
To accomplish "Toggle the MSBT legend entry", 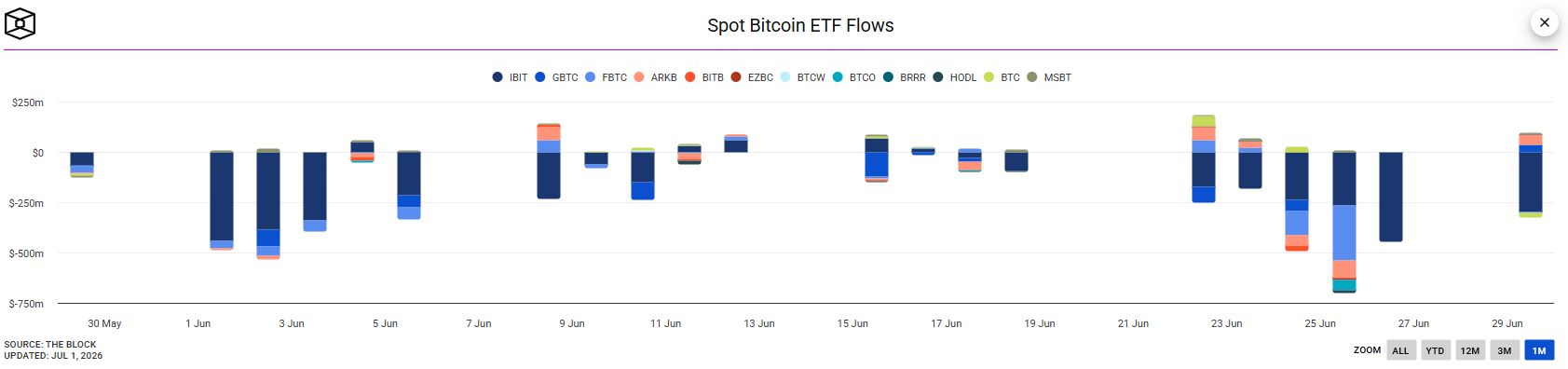I will [x=1049, y=77].
